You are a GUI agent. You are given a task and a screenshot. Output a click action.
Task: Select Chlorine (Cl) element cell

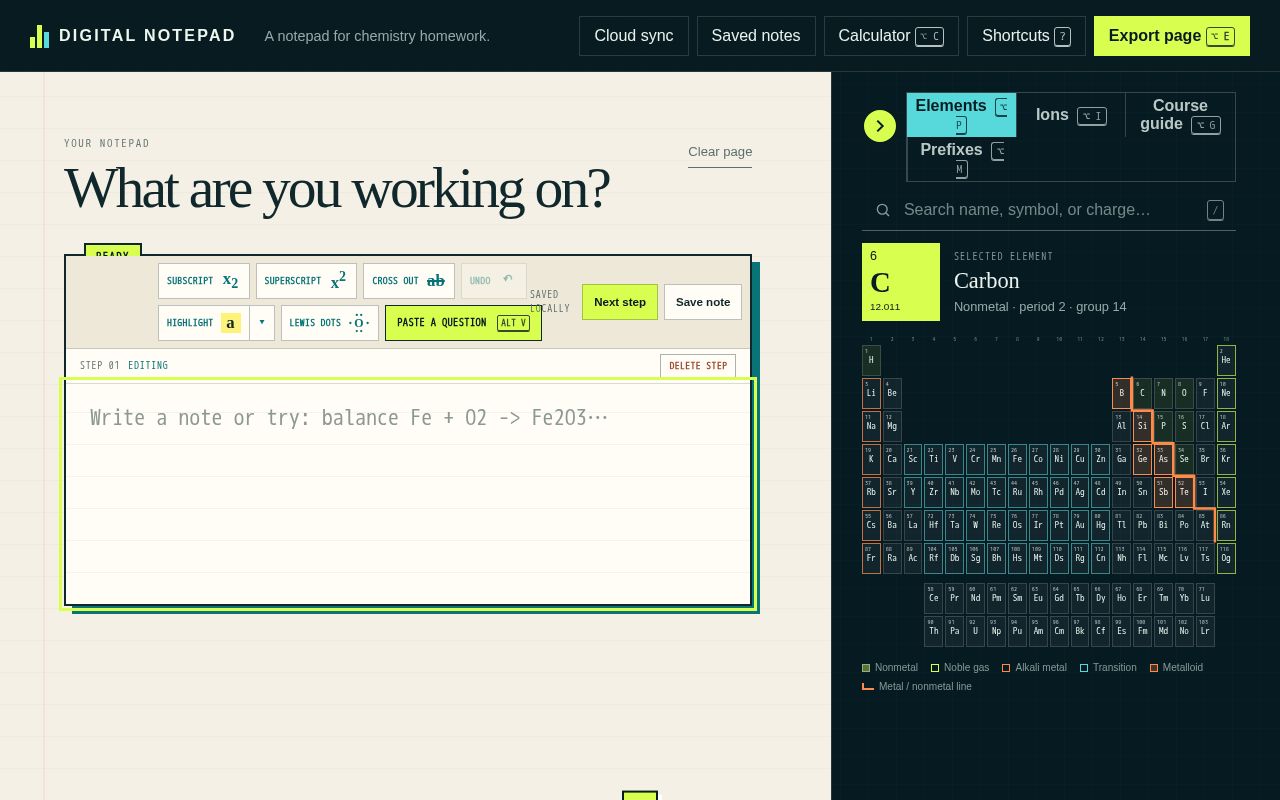click(1205, 426)
